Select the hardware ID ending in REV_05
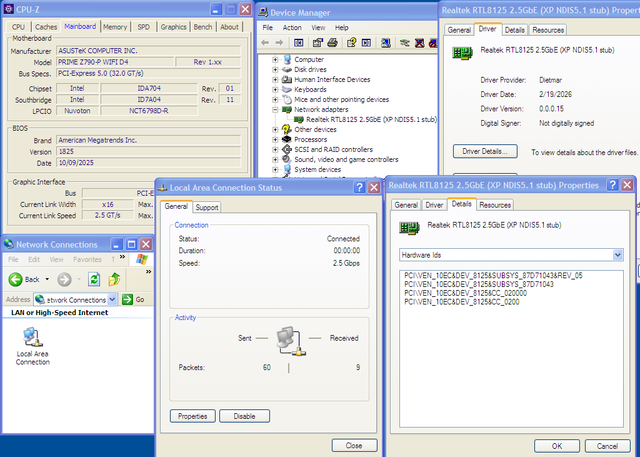The width and height of the screenshot is (640, 457). (x=493, y=275)
